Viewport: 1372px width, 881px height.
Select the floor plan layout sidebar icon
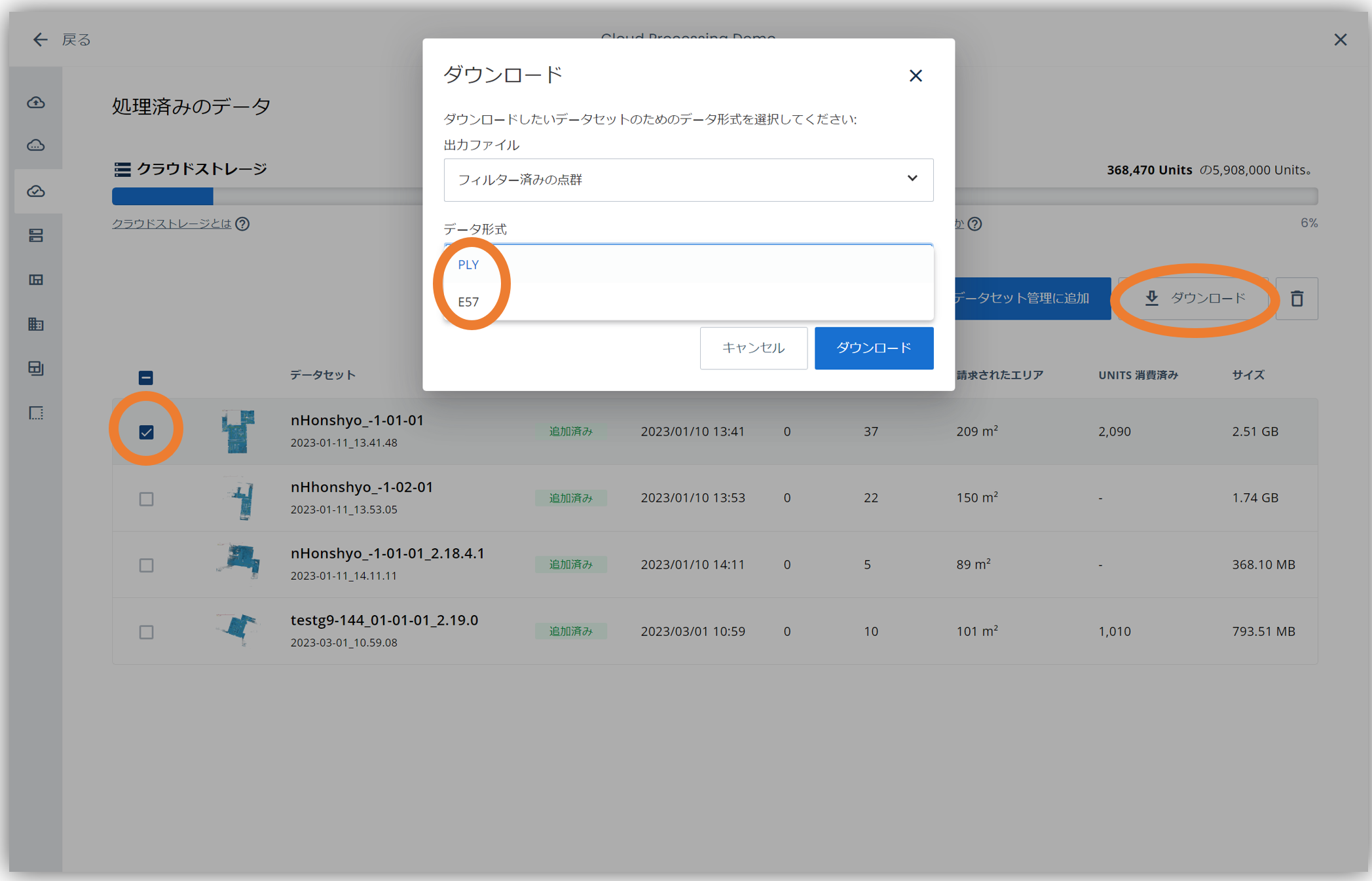pos(37,280)
